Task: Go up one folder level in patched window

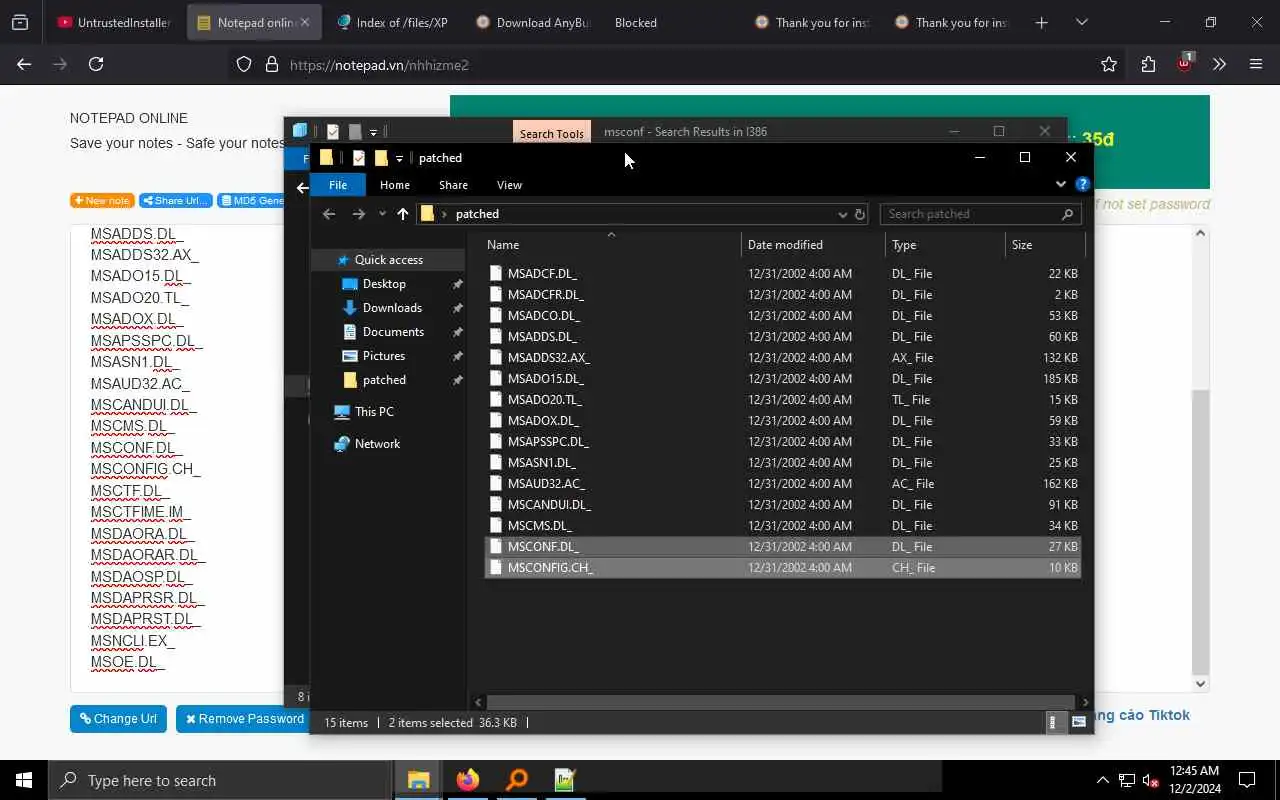Action: pos(403,214)
